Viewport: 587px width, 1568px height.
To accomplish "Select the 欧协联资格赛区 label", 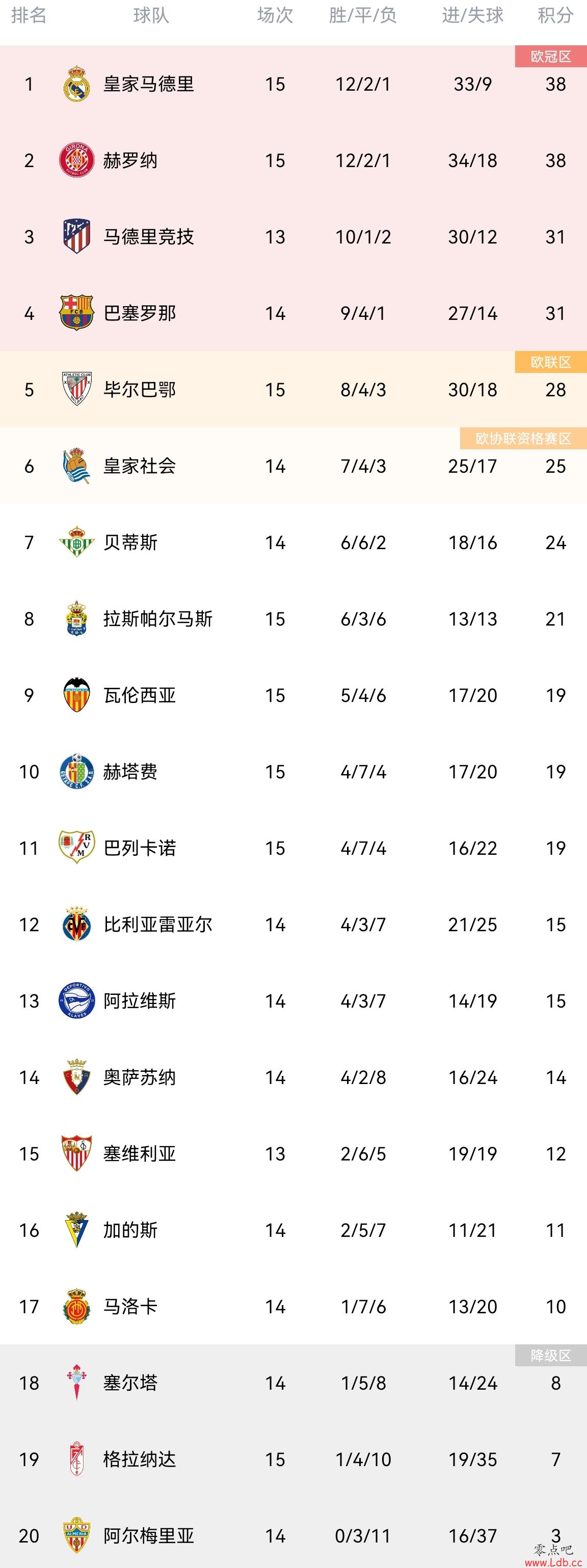I will (523, 438).
